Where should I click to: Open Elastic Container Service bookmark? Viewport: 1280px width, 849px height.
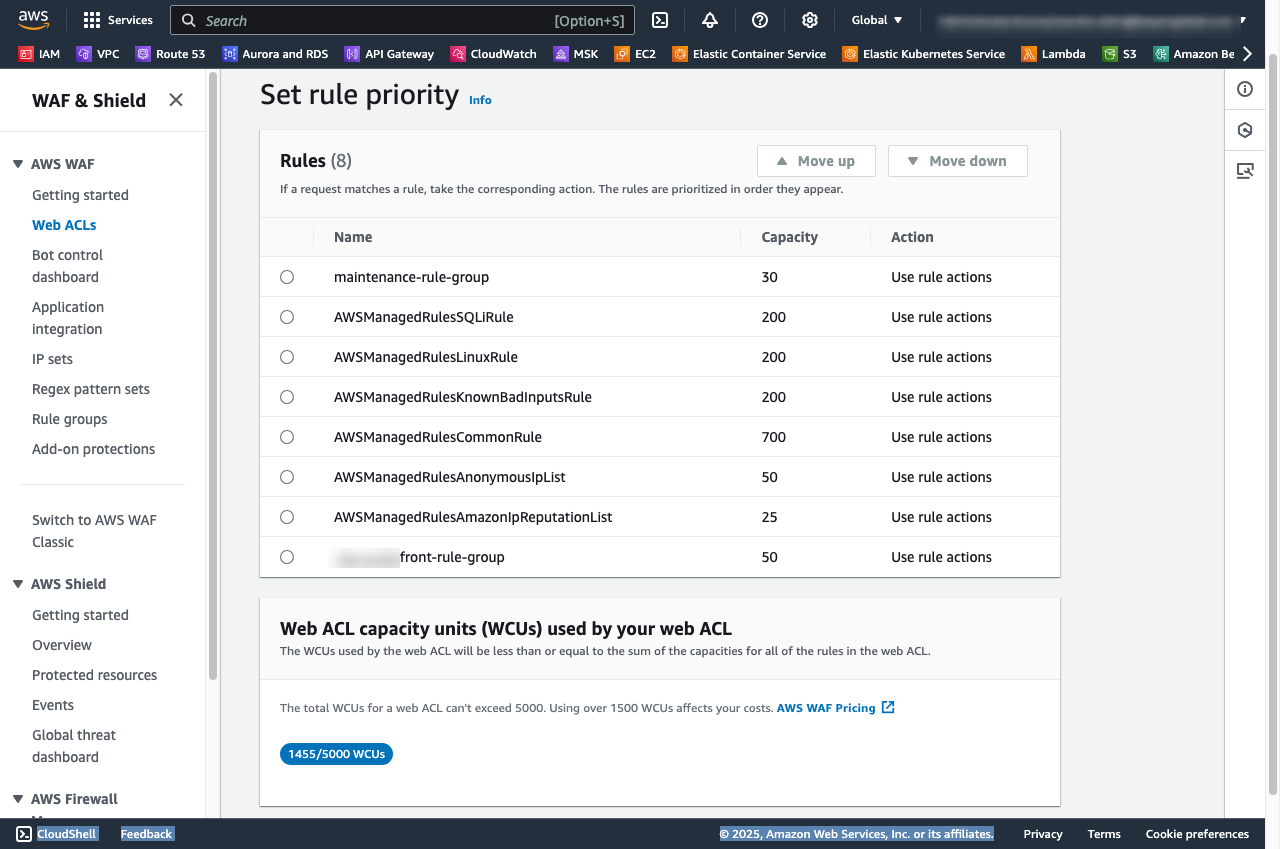point(749,54)
